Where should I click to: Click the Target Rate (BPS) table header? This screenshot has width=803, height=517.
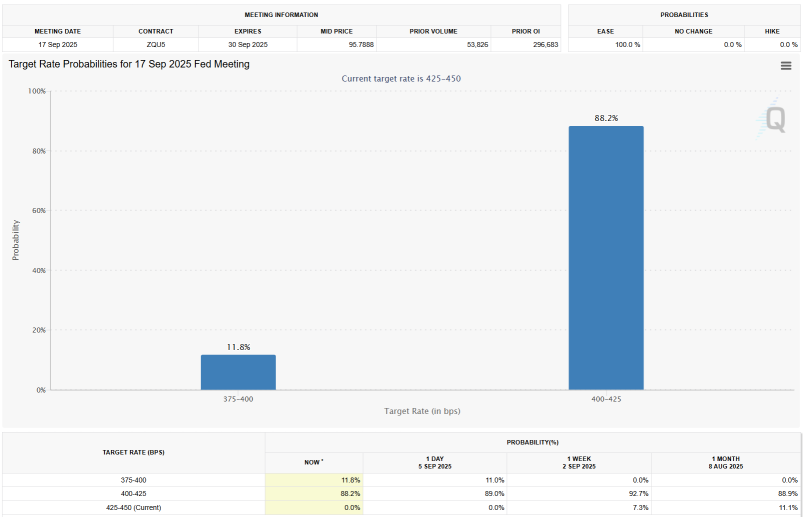click(x=134, y=452)
